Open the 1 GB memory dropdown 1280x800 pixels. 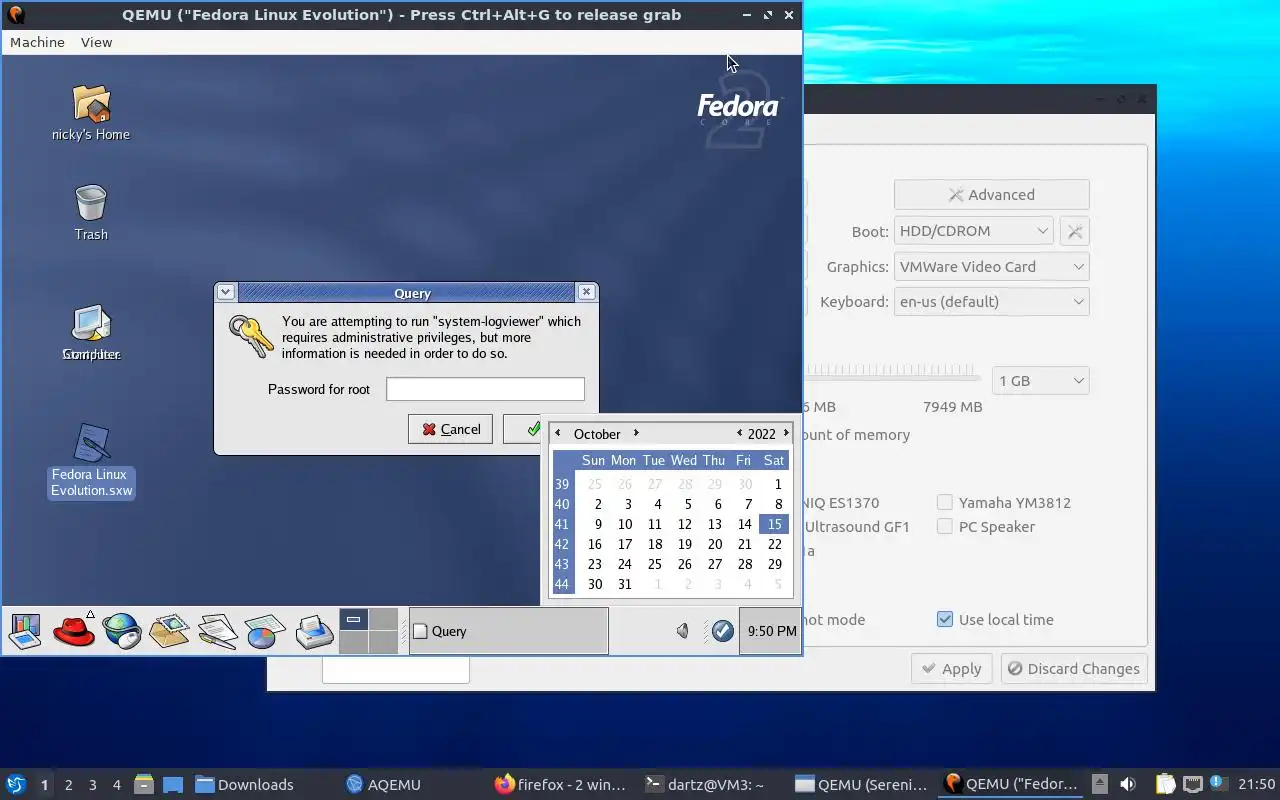click(1040, 381)
